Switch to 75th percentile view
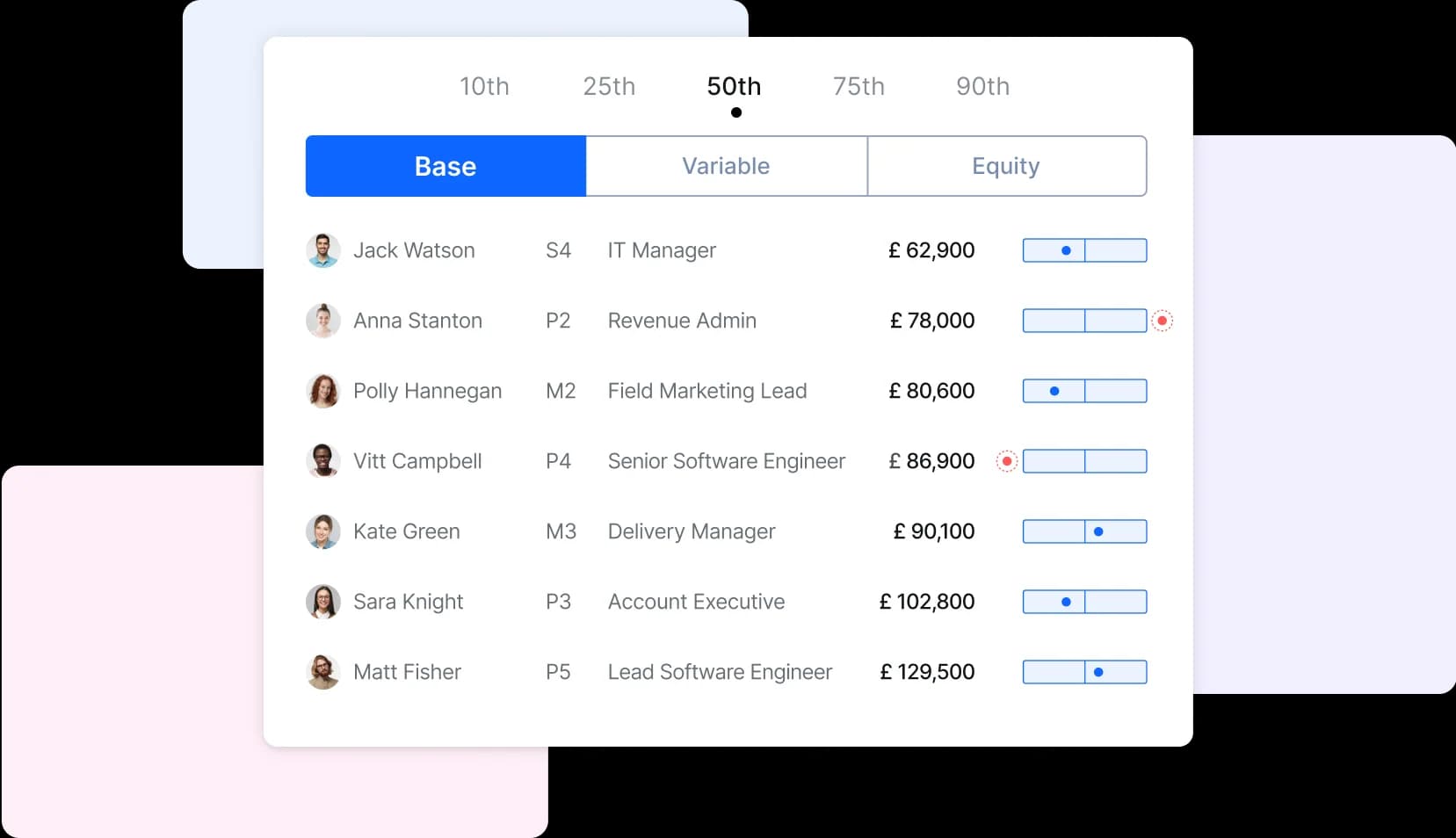Screen dimensions: 1456x838 (x=858, y=86)
